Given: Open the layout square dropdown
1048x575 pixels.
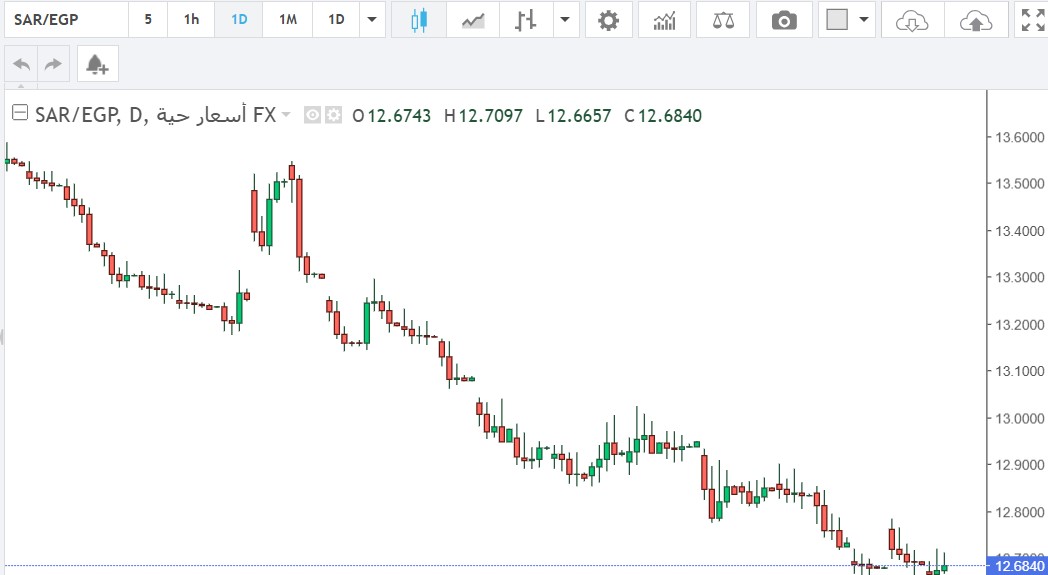Looking at the screenshot, I should tap(847, 20).
